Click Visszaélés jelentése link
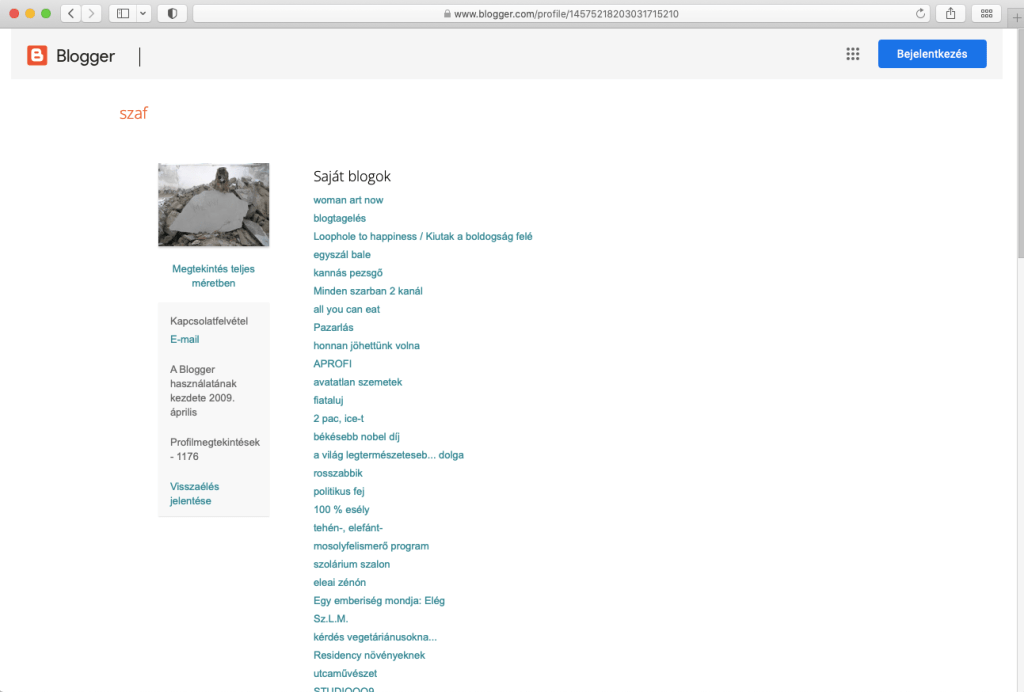The image size is (1024, 692). [195, 494]
